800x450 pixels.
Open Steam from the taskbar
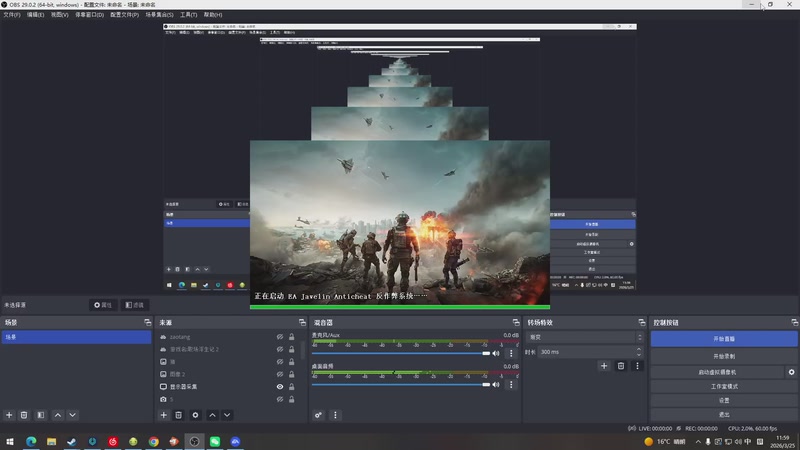pos(72,441)
